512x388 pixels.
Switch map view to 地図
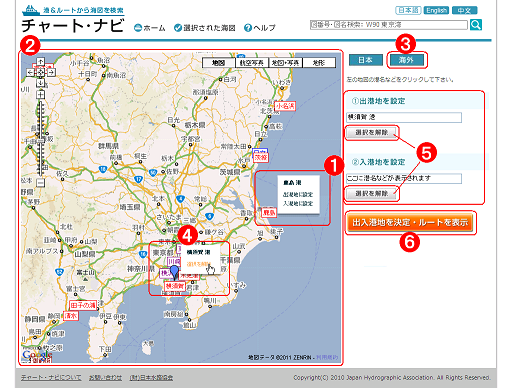[219, 63]
